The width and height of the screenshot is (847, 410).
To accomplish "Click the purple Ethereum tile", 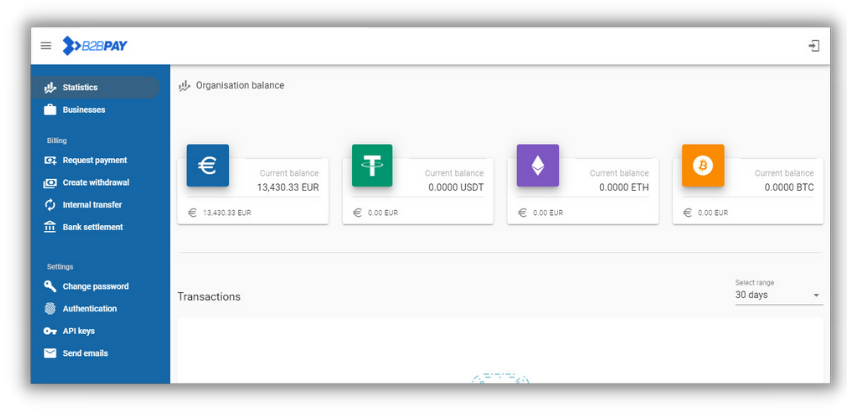I will [x=537, y=165].
